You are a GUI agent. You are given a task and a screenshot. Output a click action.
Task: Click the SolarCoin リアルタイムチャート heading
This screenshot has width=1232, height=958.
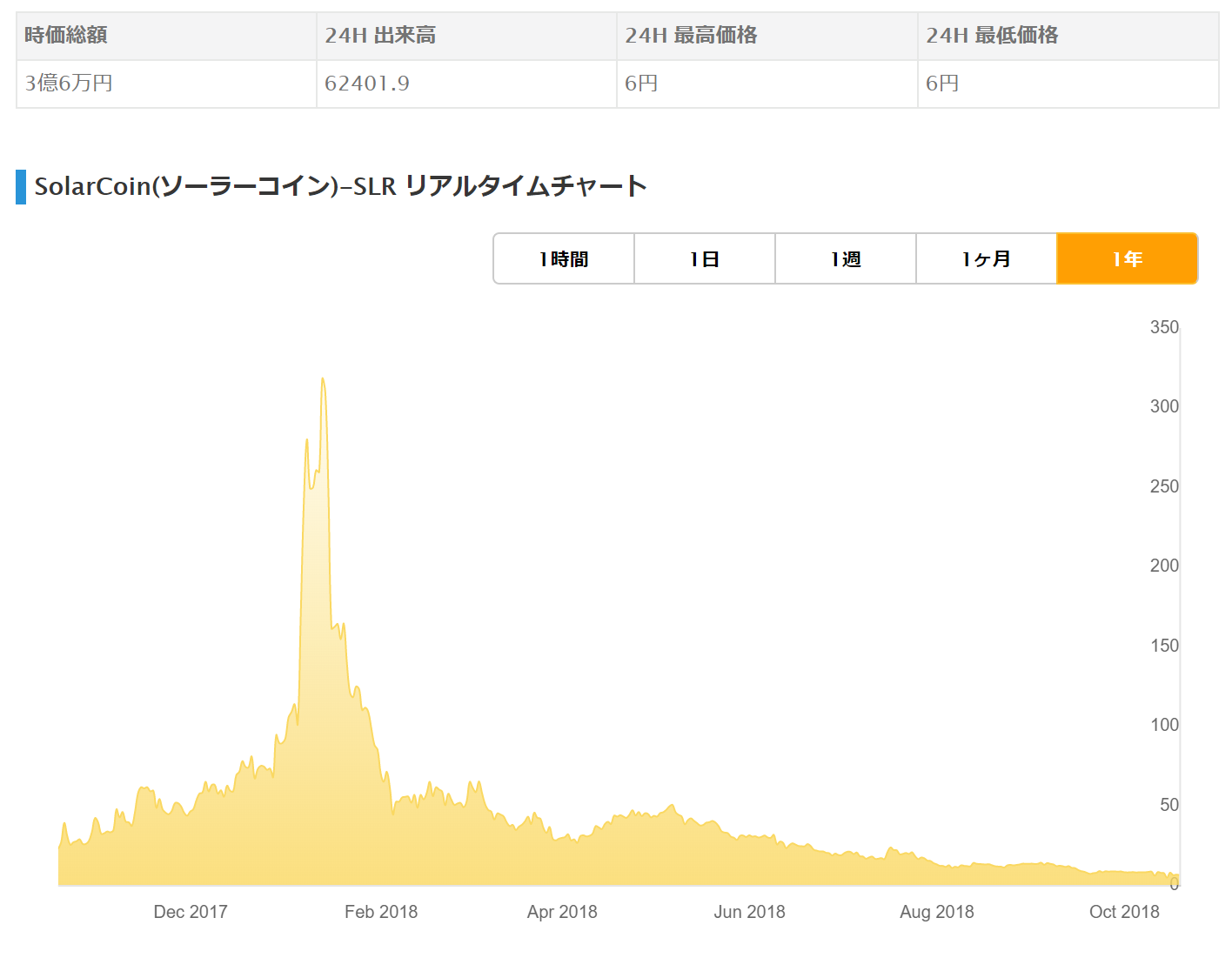[340, 186]
